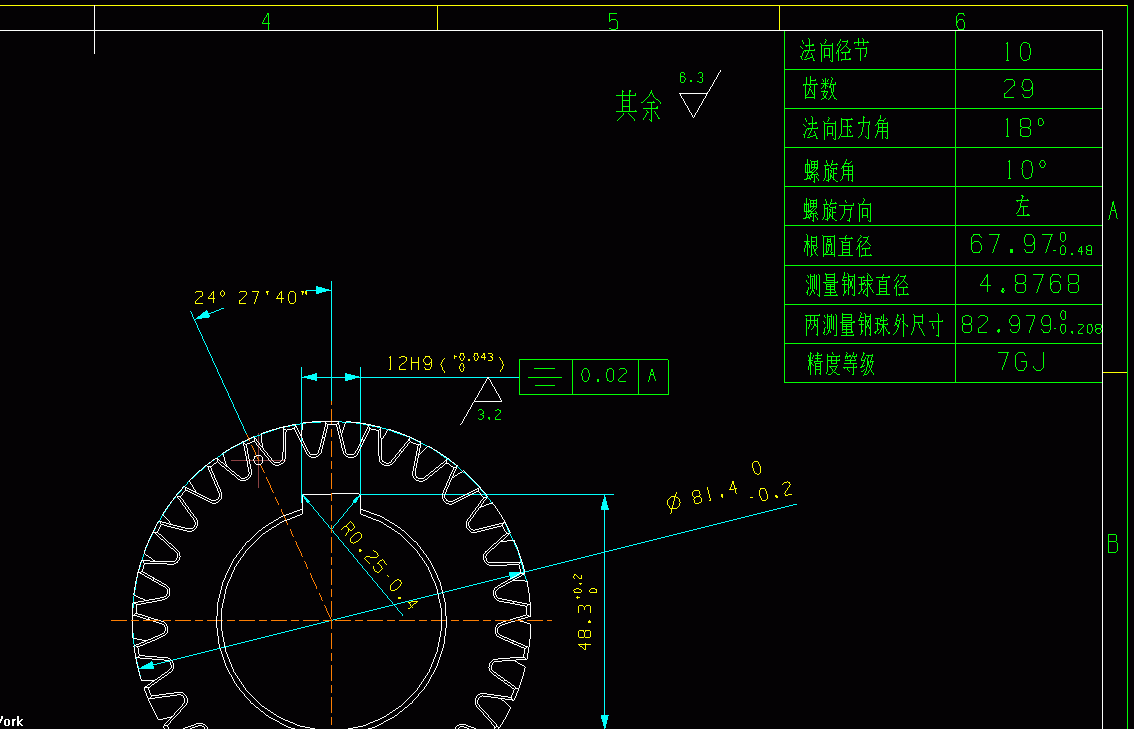
Task: Select the 精度等级 label
Action: tap(841, 364)
